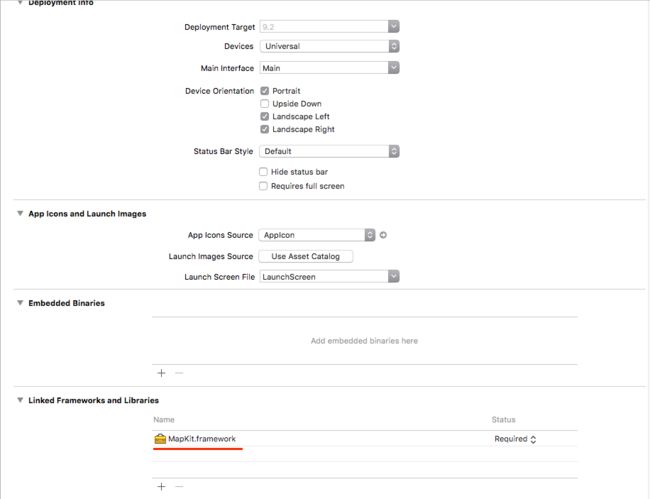Toggle the Landscape Right checkbox

coord(264,129)
